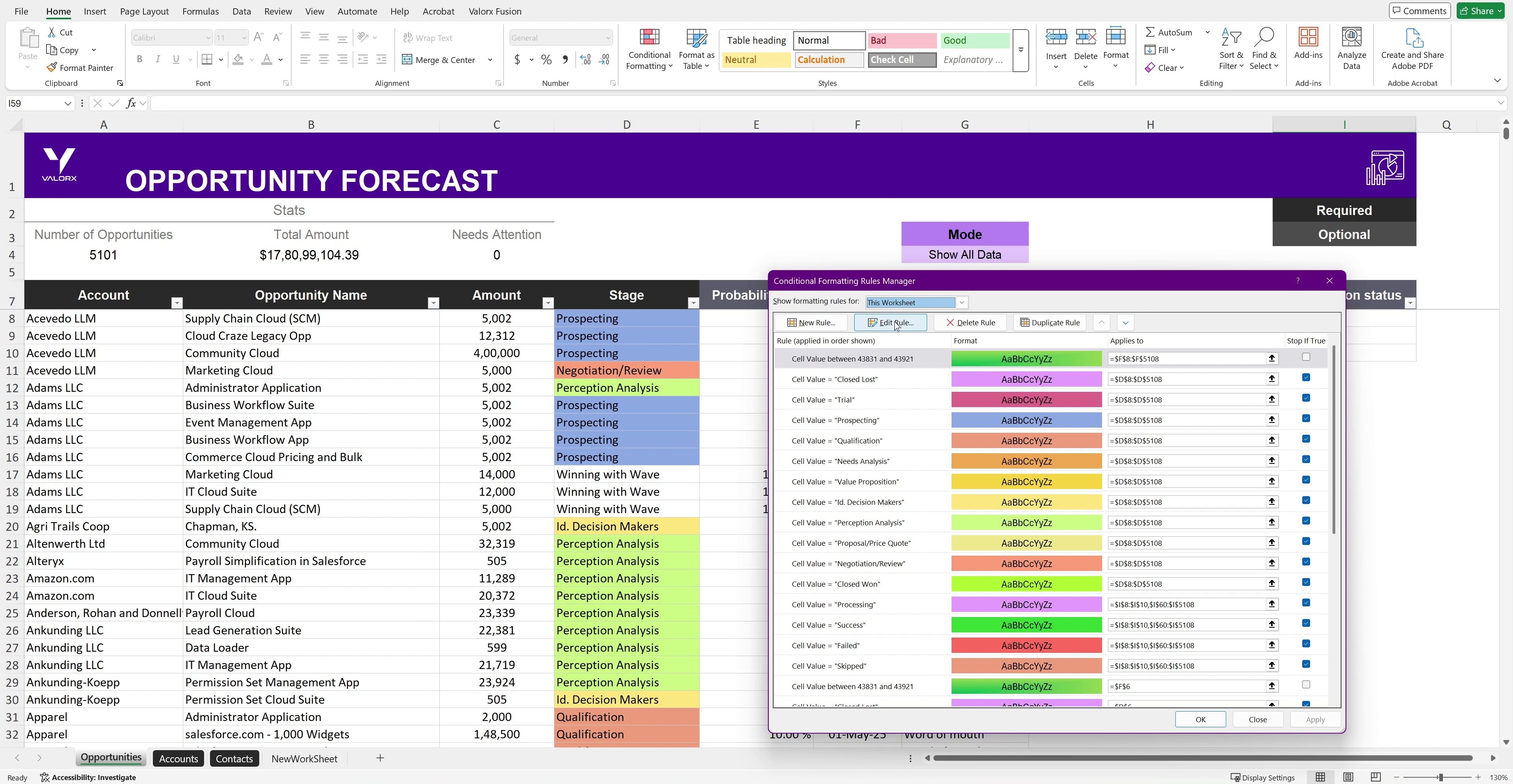Switch to Page Break Preview view

click(x=1375, y=777)
